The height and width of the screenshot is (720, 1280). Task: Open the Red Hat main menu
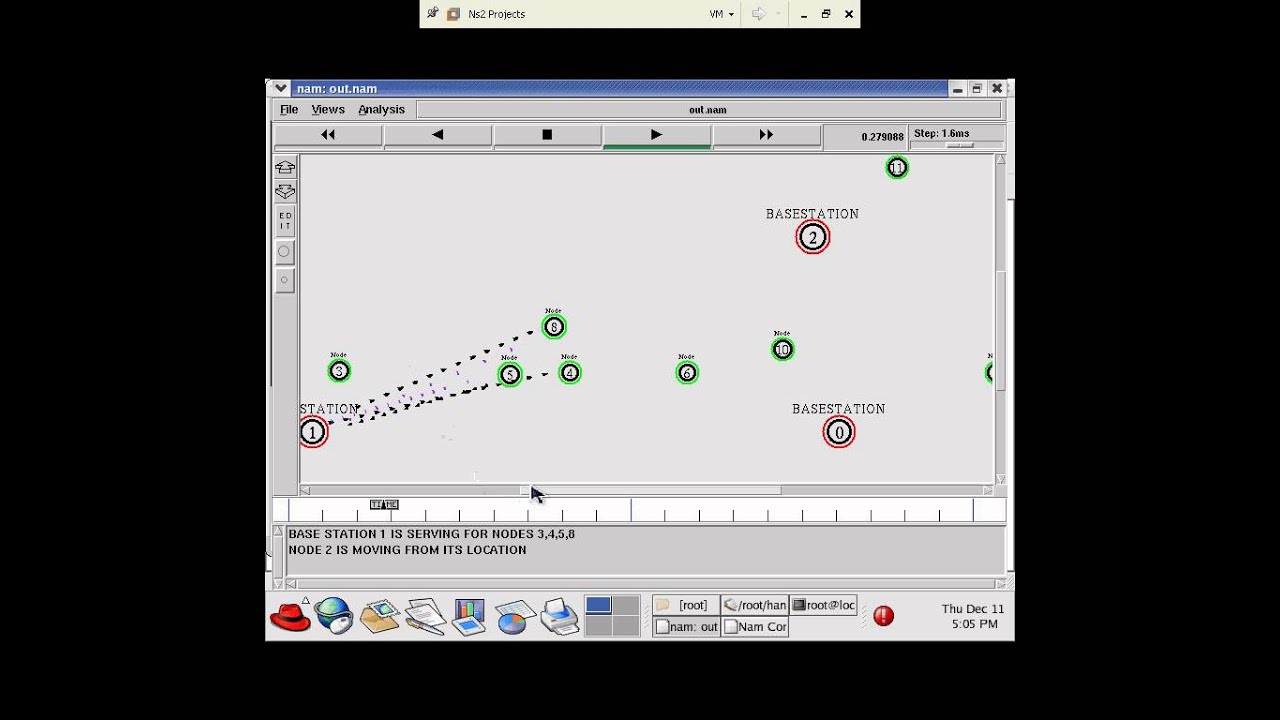tap(291, 616)
